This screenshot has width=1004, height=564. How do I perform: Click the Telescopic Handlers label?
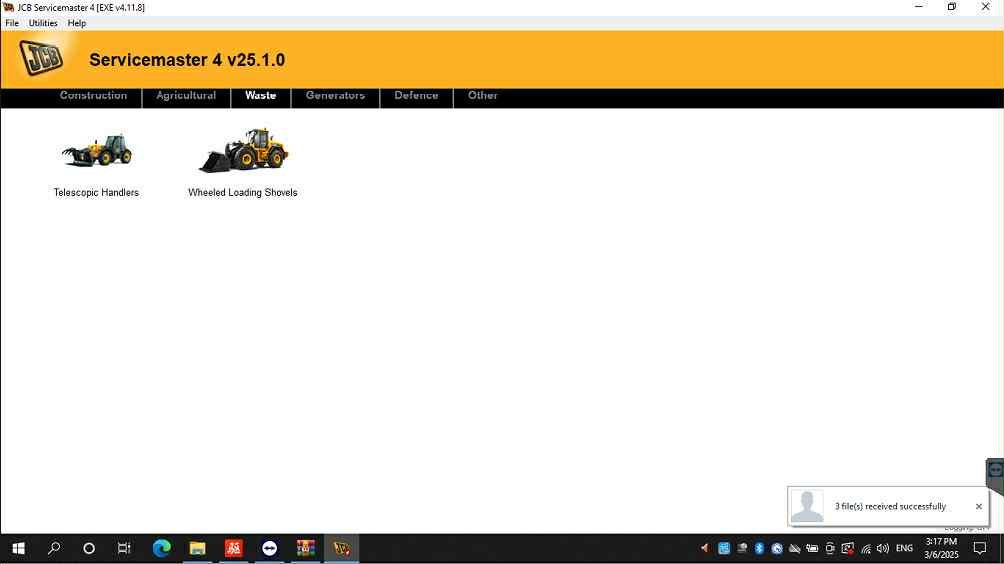point(96,193)
